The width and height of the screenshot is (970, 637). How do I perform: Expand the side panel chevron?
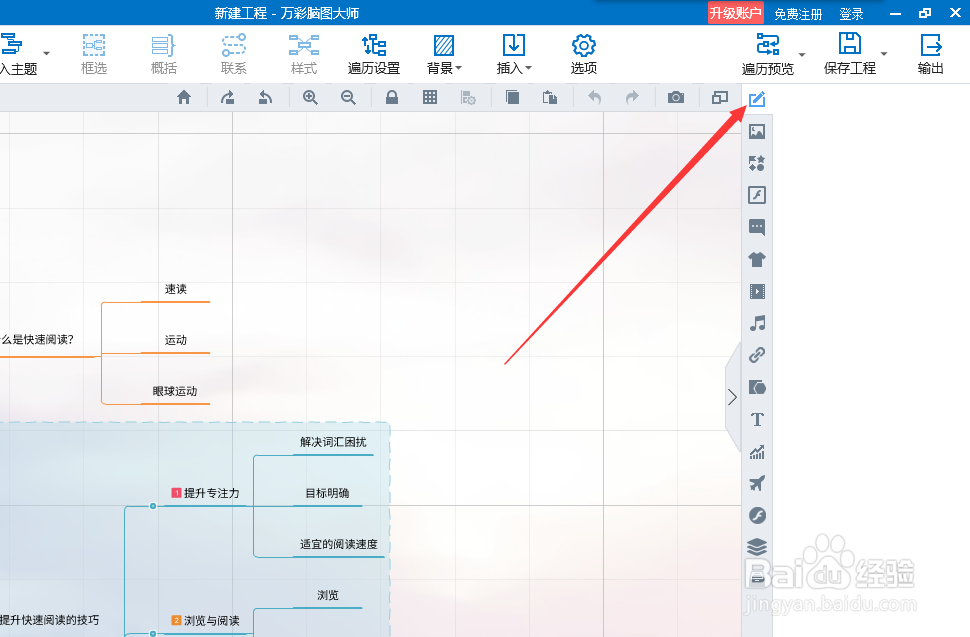[732, 397]
